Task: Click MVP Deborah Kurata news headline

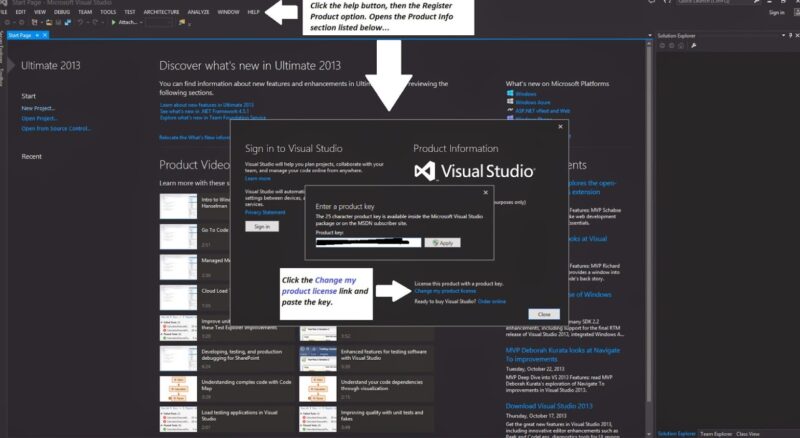Action: pyautogui.click(x=563, y=354)
